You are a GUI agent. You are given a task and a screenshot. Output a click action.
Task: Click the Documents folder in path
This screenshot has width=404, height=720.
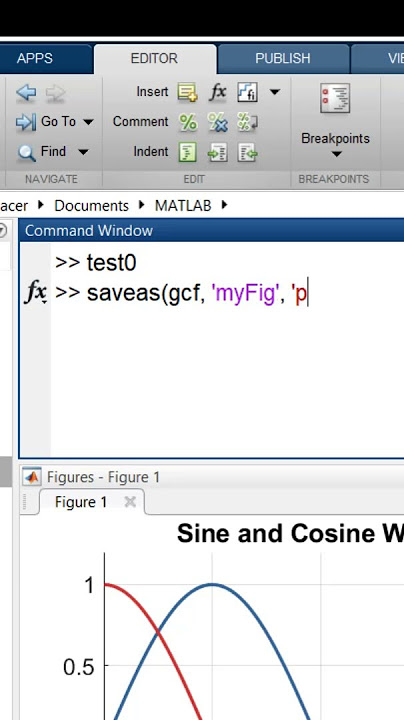[x=91, y=206]
